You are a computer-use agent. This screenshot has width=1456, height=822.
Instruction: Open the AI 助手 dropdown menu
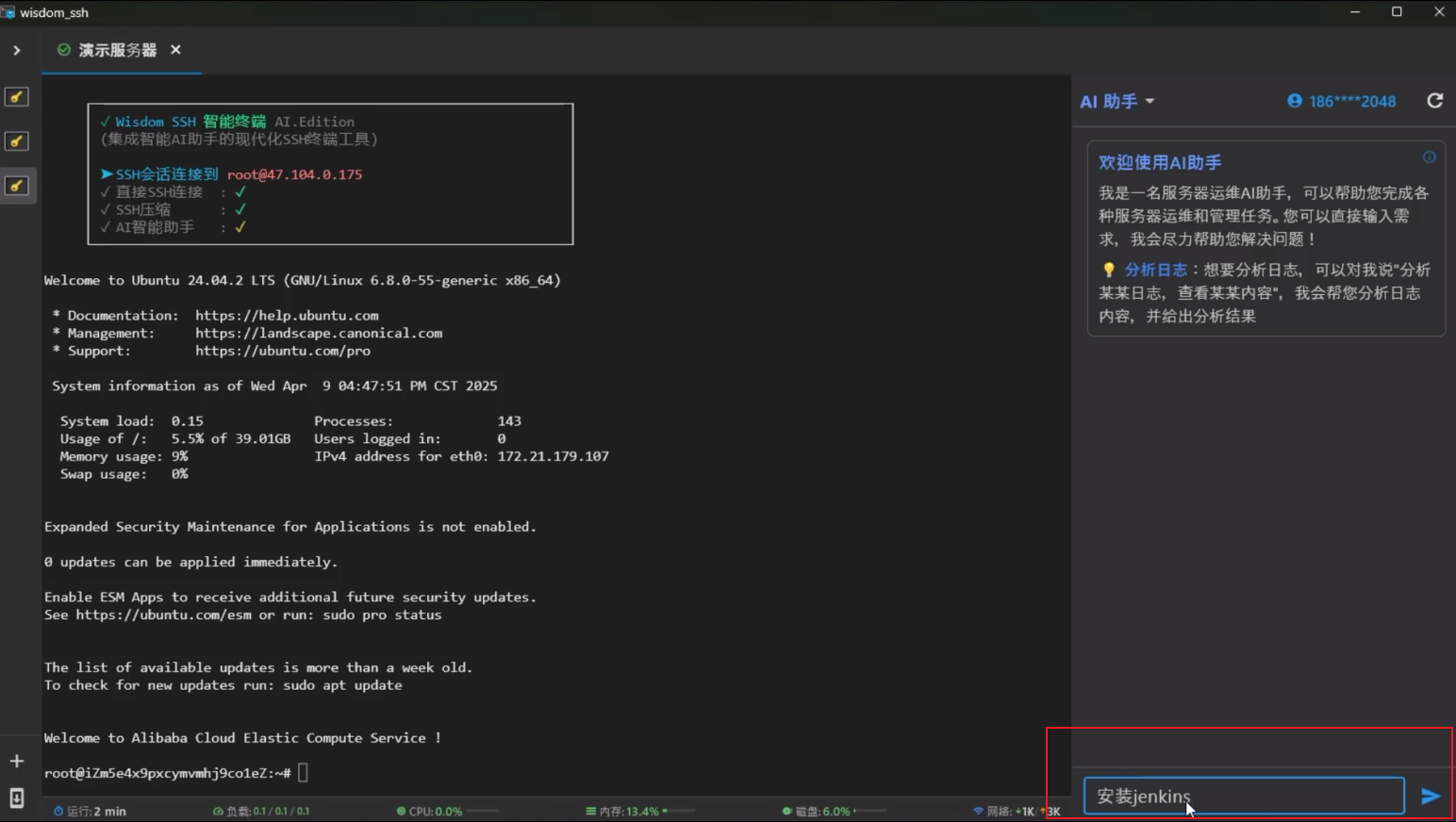[x=1117, y=102]
